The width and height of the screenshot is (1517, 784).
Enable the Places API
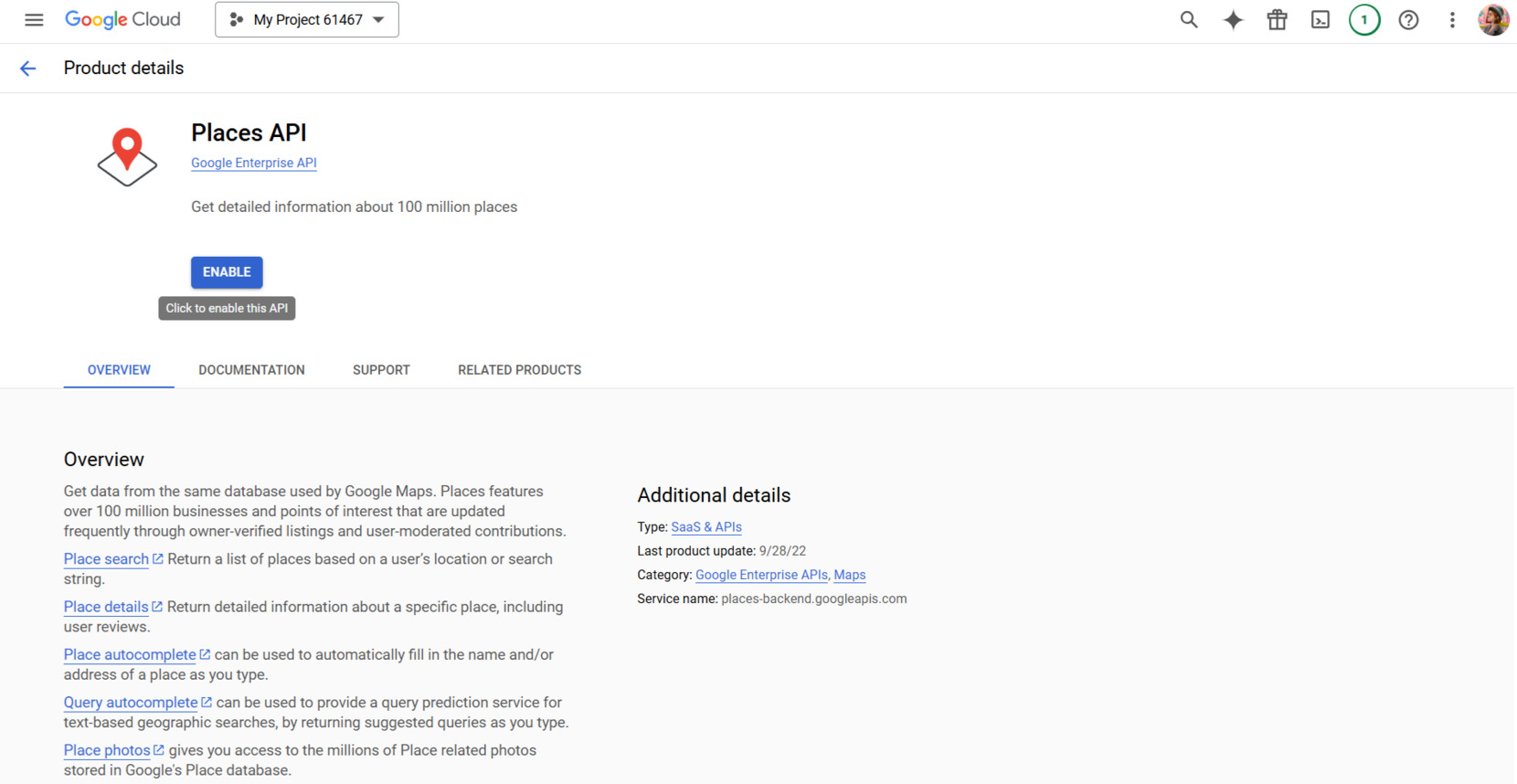pyautogui.click(x=227, y=272)
